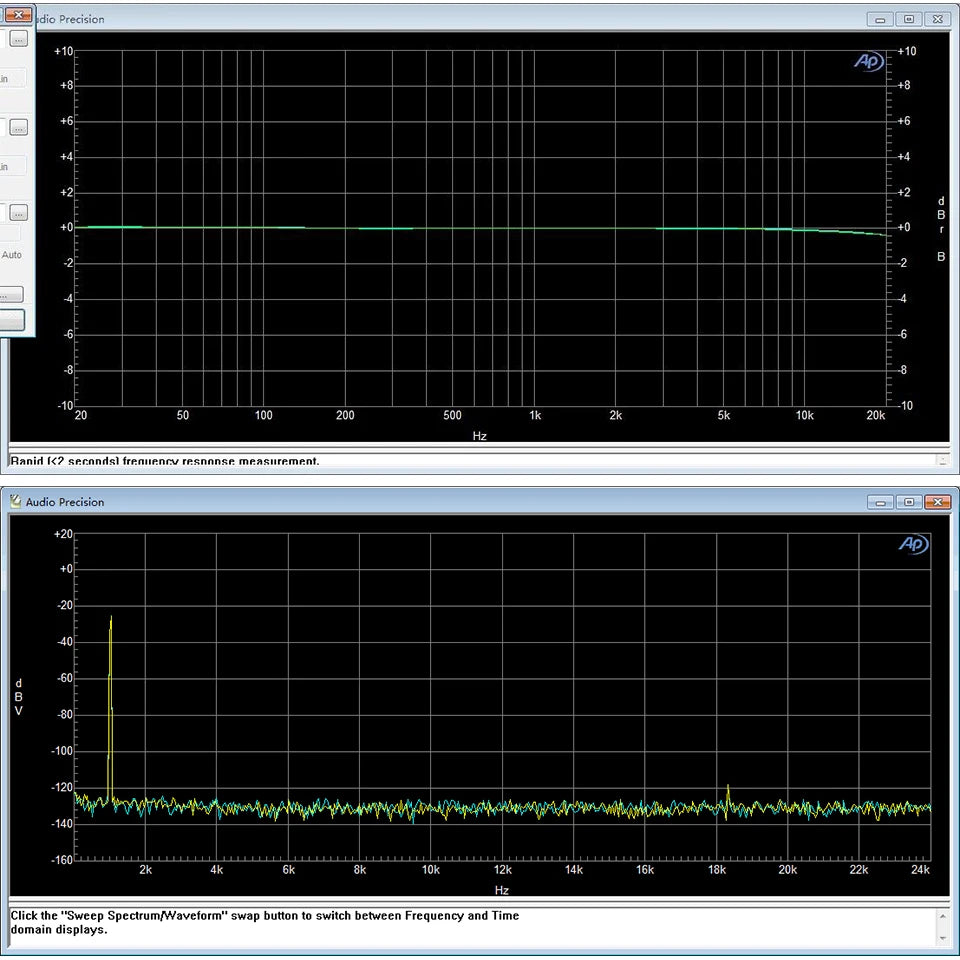This screenshot has width=960, height=960.
Task: Click the lower window's Audio Precision title text
Action: [x=65, y=502]
